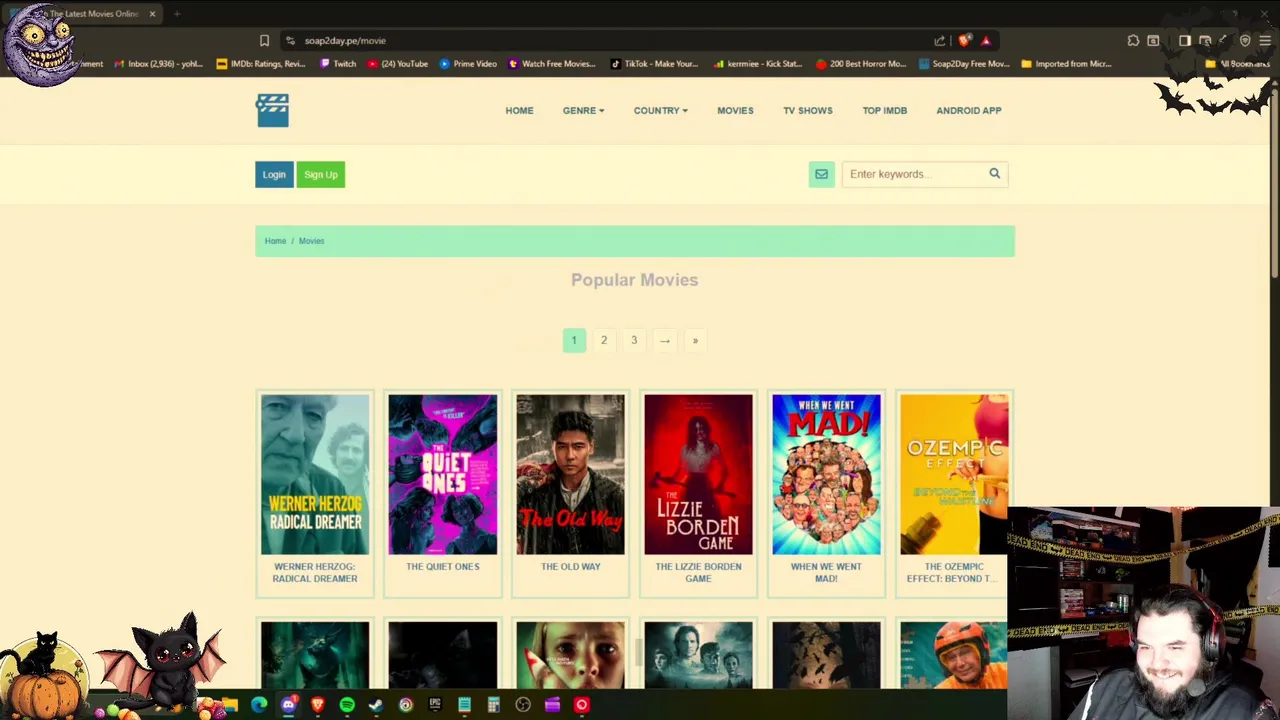Open IMDb Ratings bookmark
The height and width of the screenshot is (720, 1280).
point(261,64)
